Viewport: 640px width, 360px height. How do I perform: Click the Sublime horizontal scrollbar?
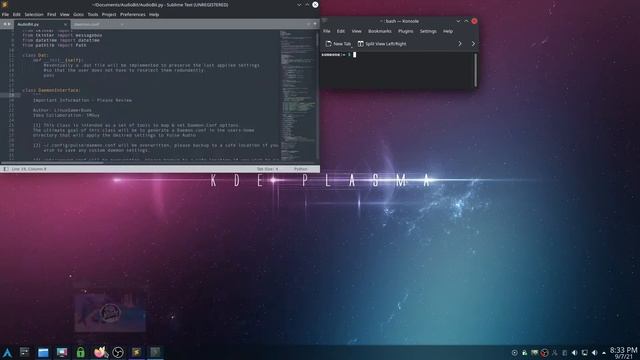click(x=52, y=162)
